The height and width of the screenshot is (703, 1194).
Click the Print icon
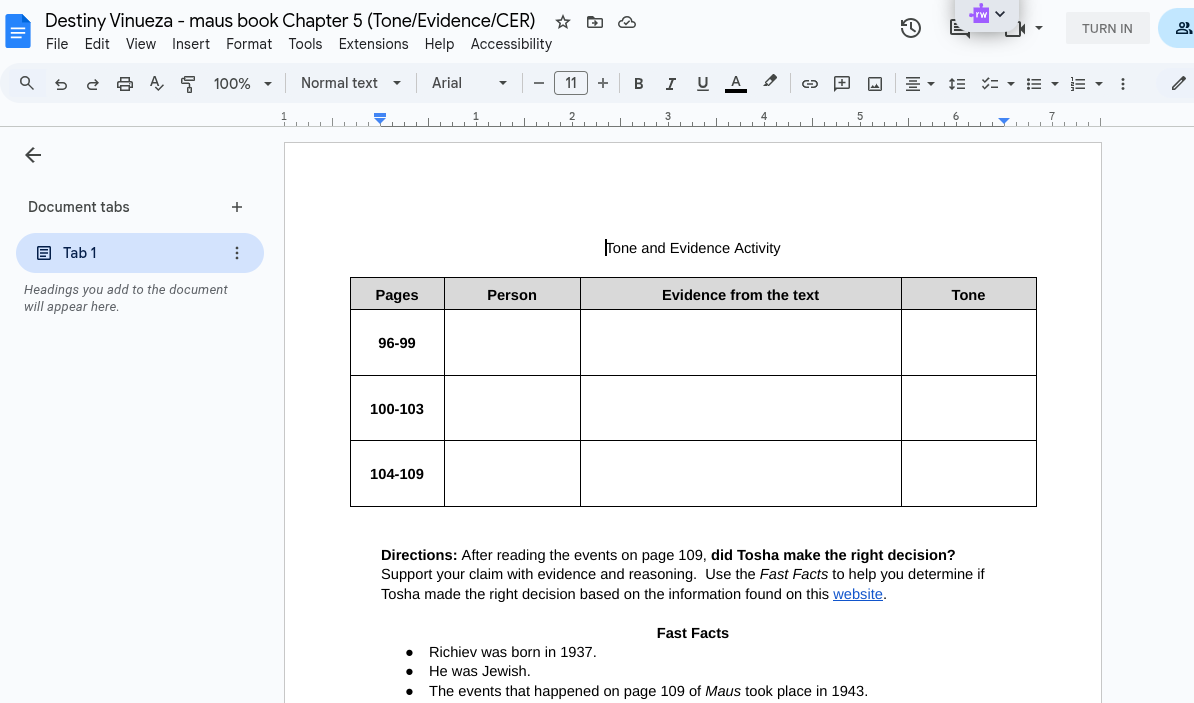124,83
